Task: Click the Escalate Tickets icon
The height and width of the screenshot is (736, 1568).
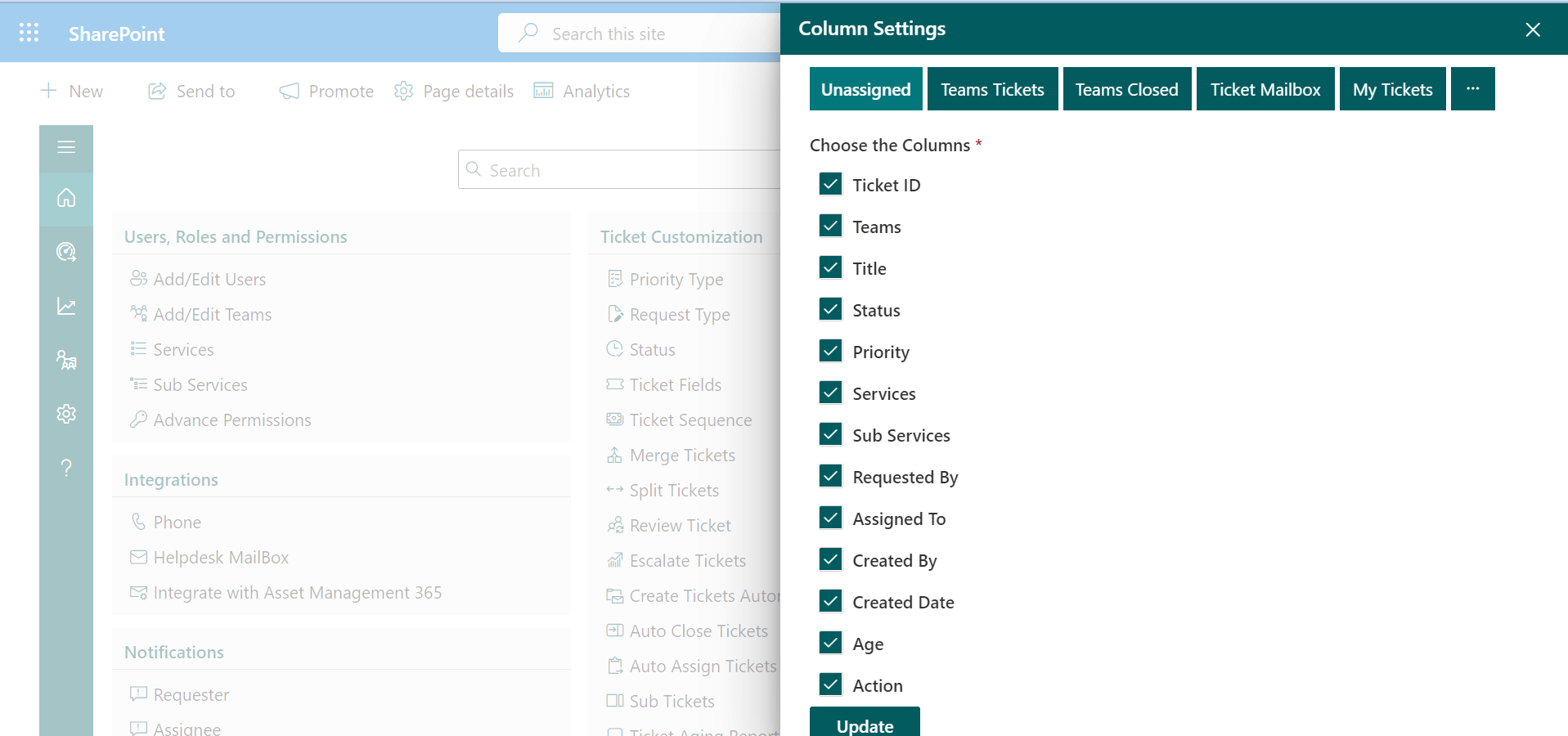Action: [x=615, y=560]
